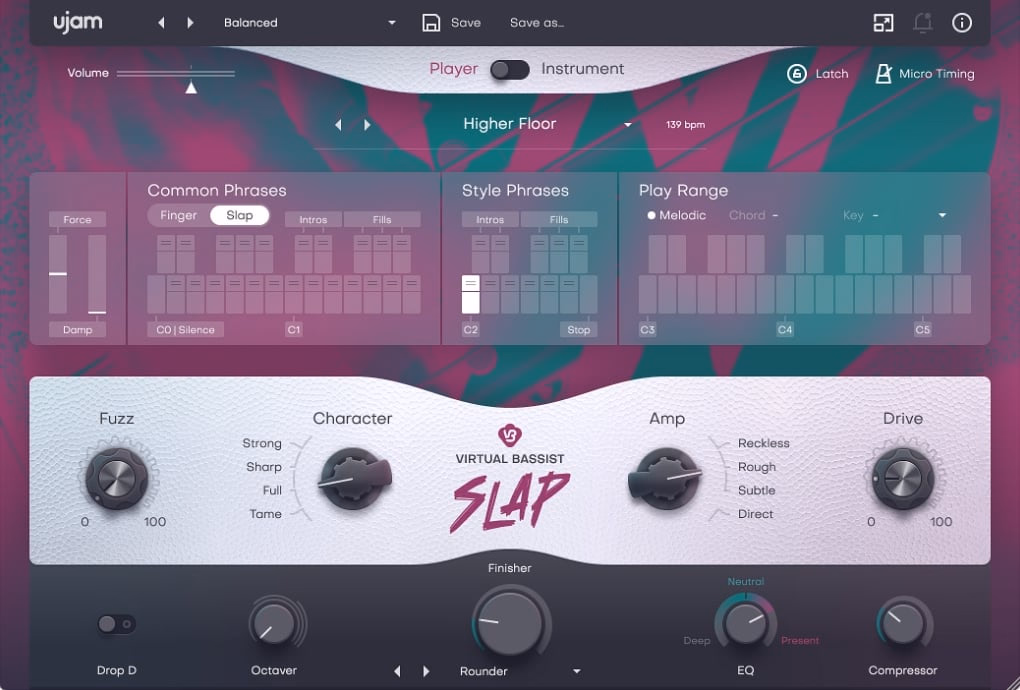The height and width of the screenshot is (690, 1020).
Task: Go to previous preset with top left arrow
Action: (161, 23)
